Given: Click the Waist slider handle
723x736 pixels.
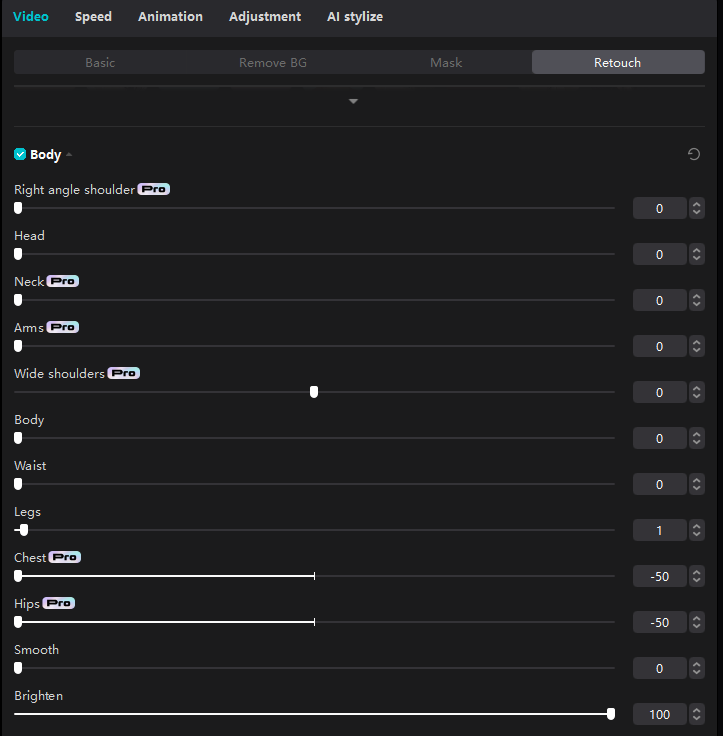Looking at the screenshot, I should point(18,484).
